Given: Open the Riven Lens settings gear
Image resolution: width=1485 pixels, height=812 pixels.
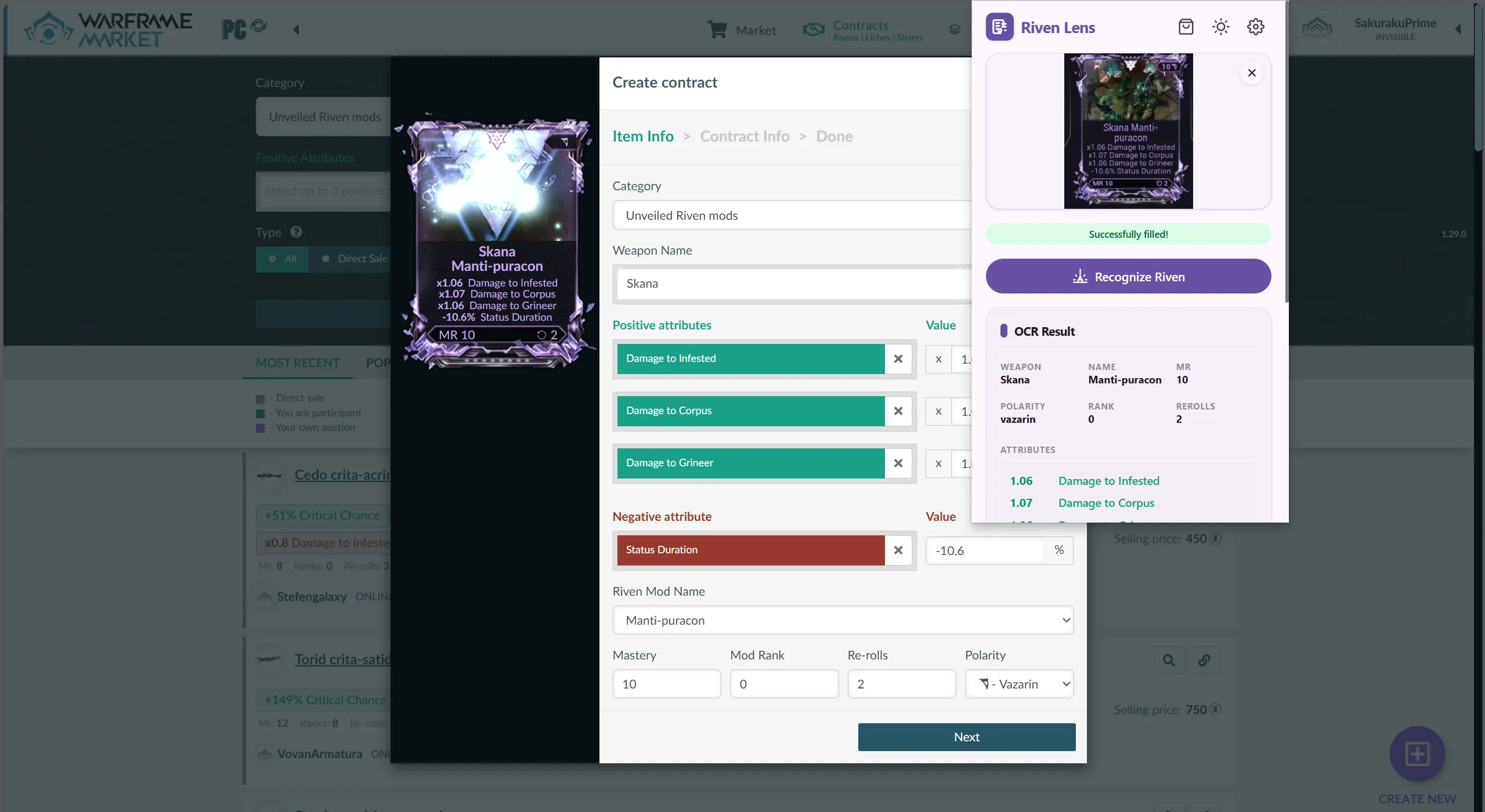Looking at the screenshot, I should pyautogui.click(x=1255, y=26).
